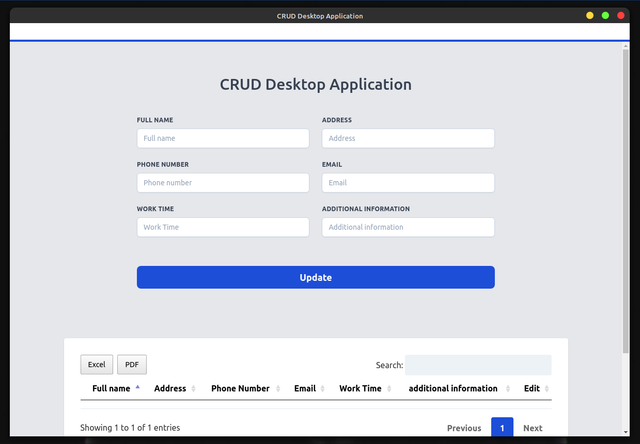Focus the Address text box
Screen dimensions: 640x444
point(408,138)
